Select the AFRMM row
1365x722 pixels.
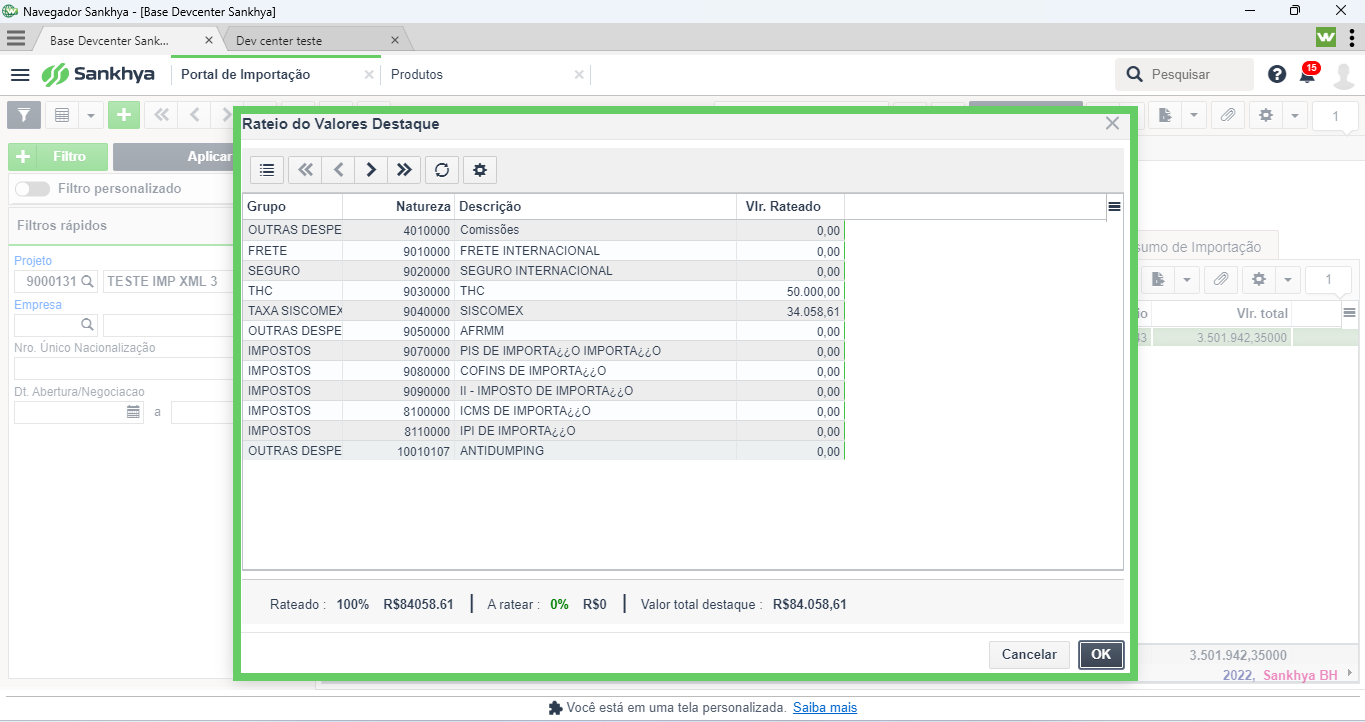coord(544,331)
